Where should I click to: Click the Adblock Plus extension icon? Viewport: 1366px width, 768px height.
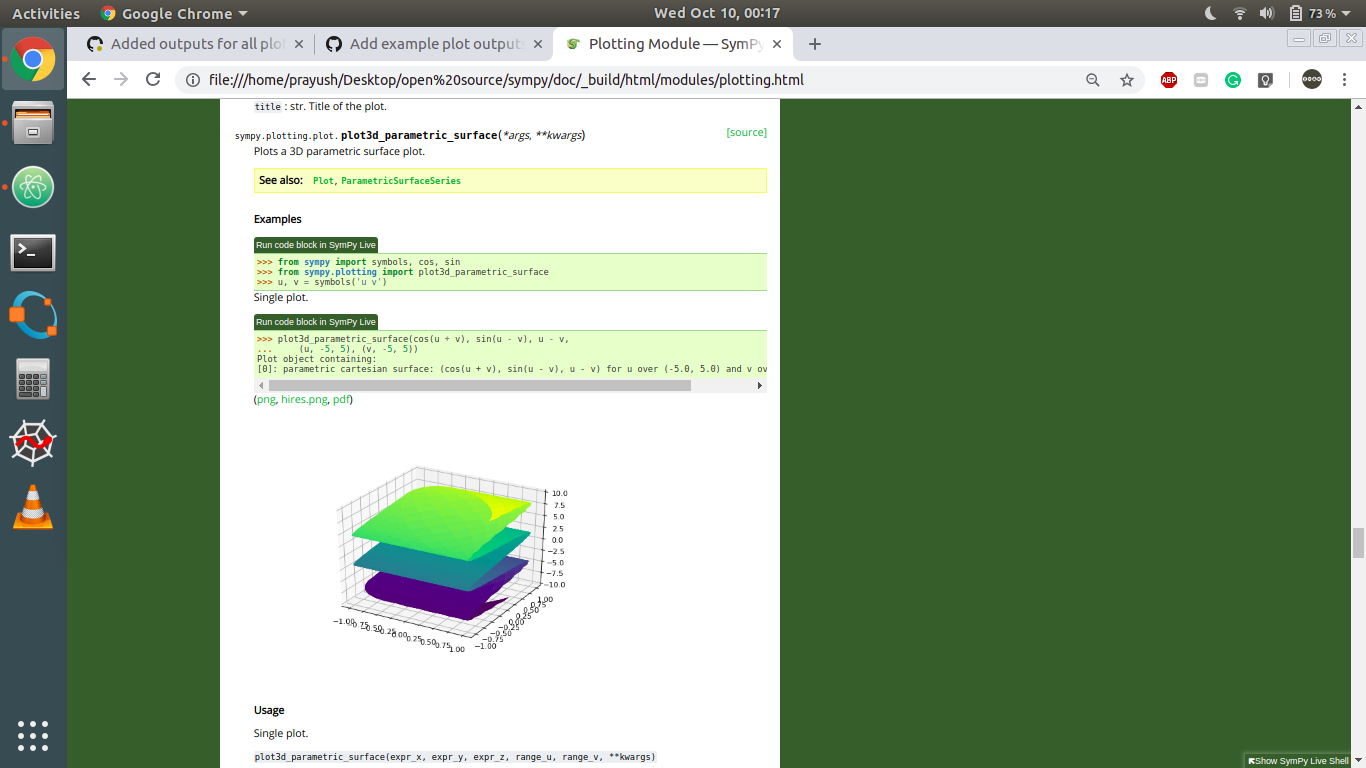point(1169,80)
